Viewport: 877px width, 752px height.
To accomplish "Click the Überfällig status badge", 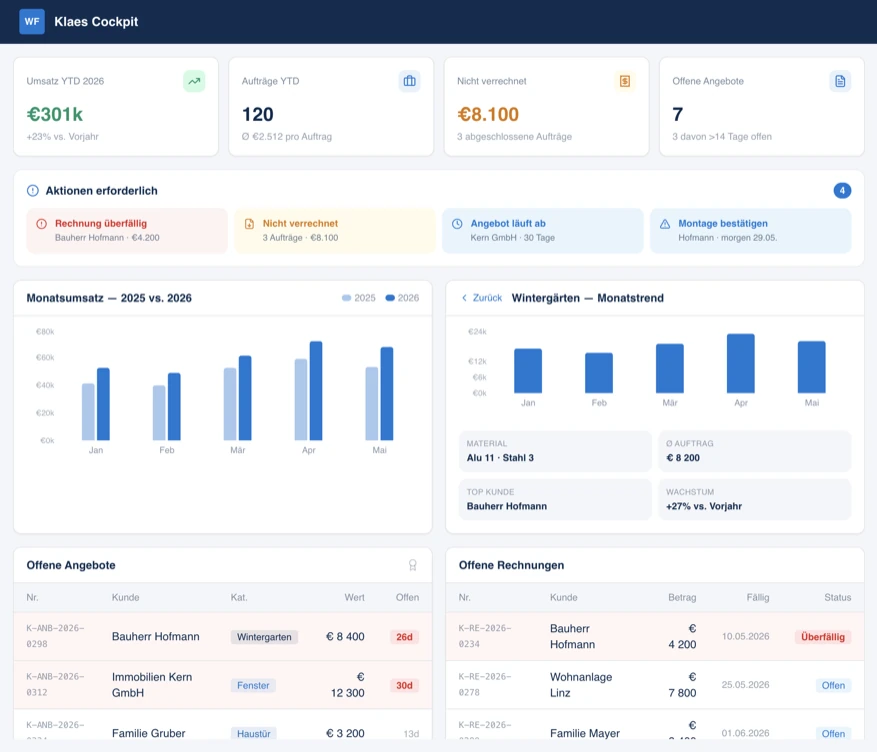I will coord(823,637).
